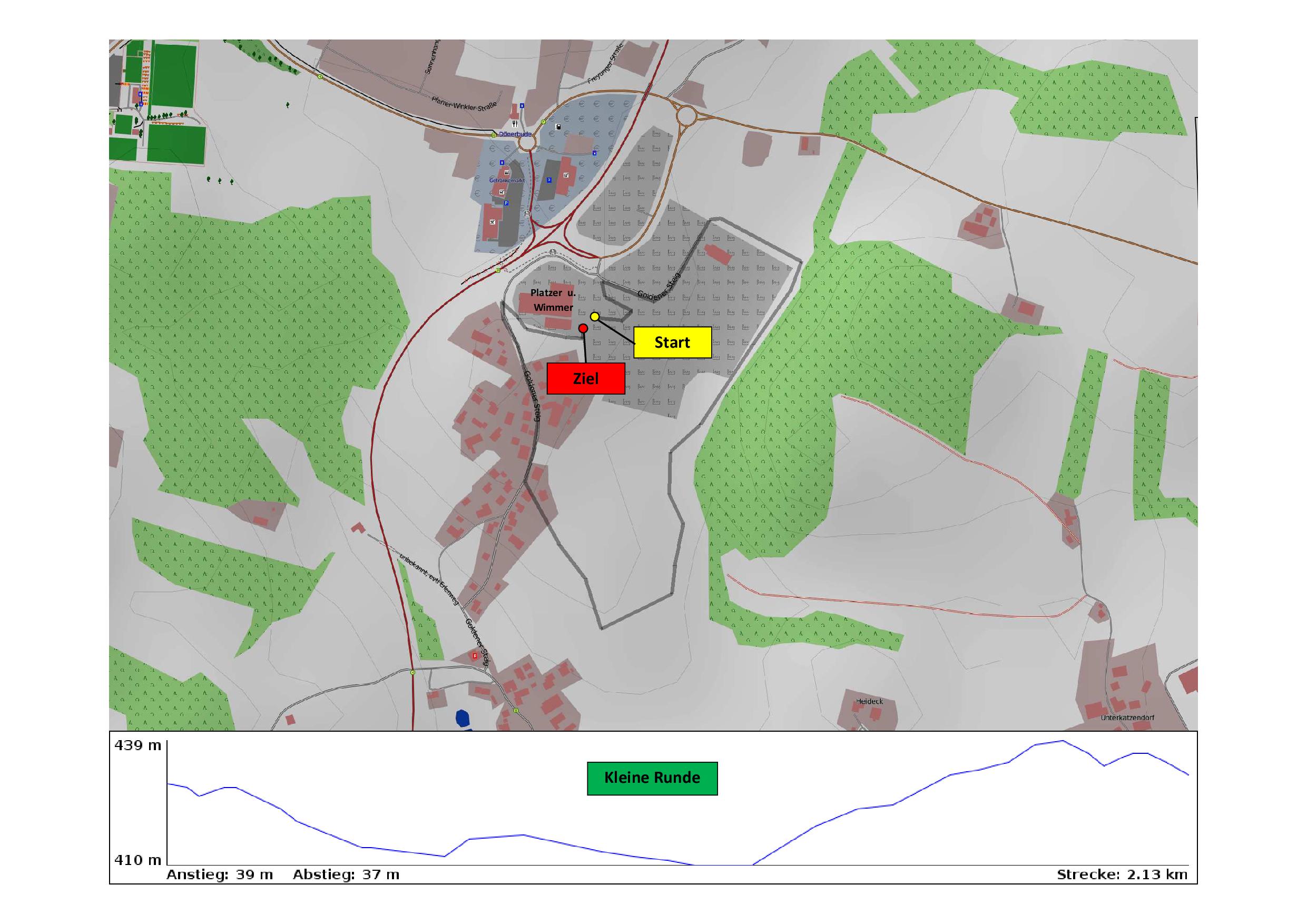Click the yellow Start marker dot
Image resolution: width=1307 pixels, height=924 pixels.
pos(594,317)
